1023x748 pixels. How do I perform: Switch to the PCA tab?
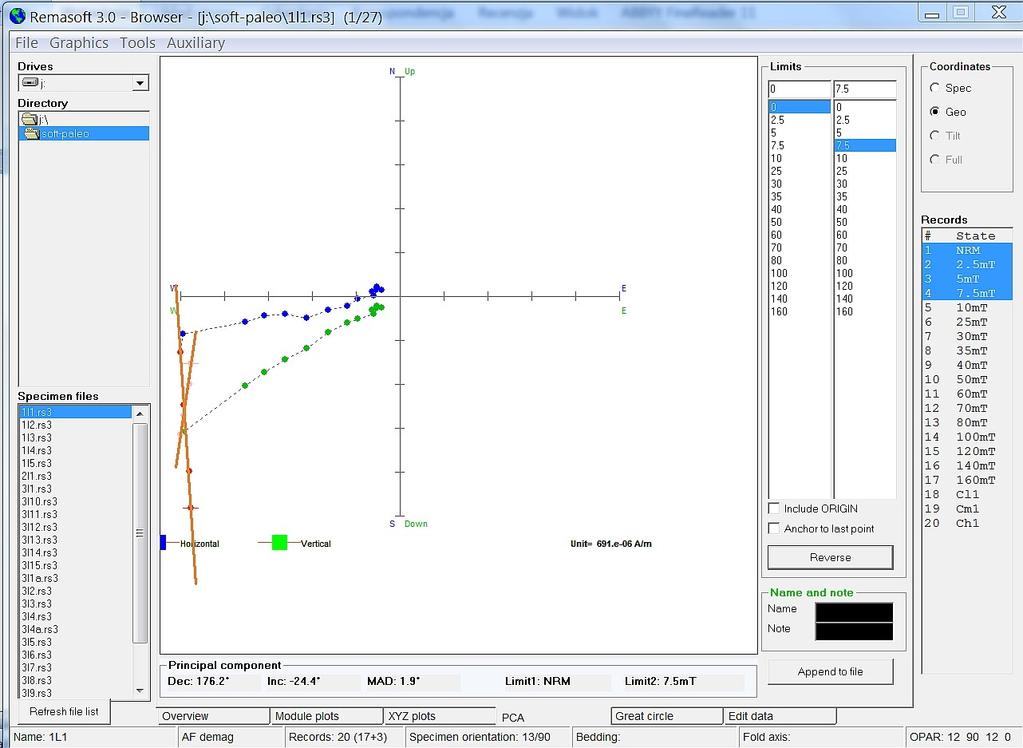click(x=513, y=717)
